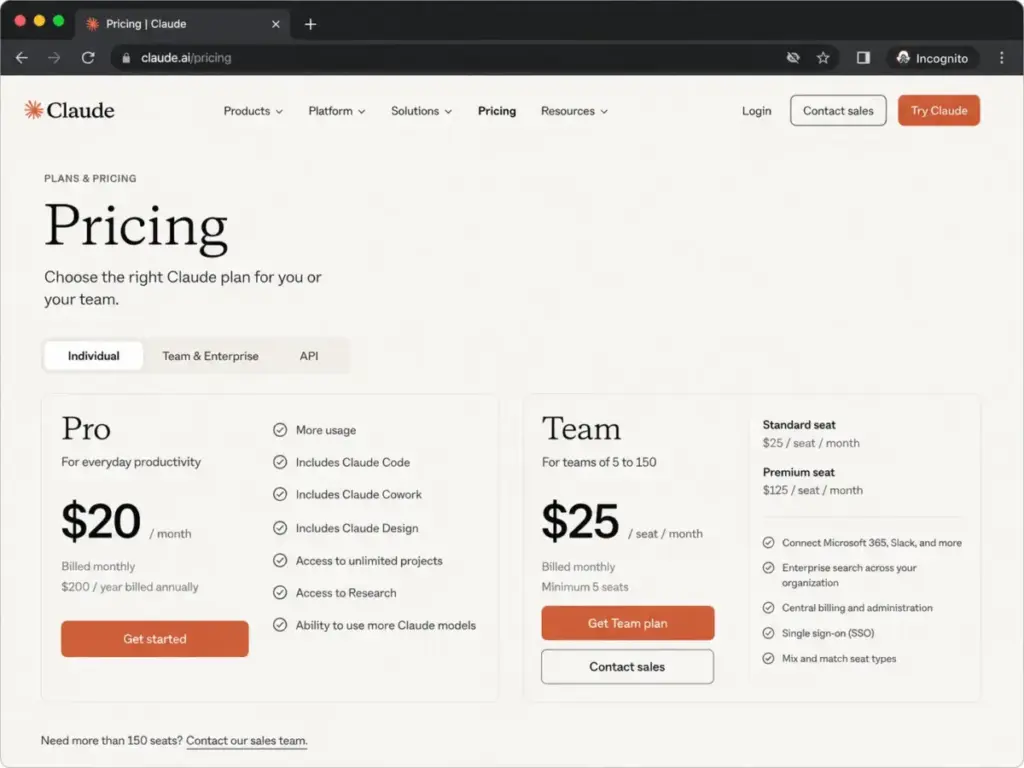Reload the page with the refresh icon
This screenshot has height=768, width=1024.
pyautogui.click(x=88, y=58)
